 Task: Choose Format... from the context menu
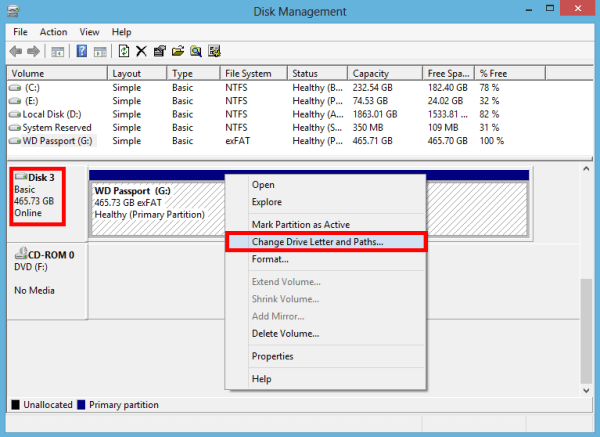click(x=326, y=259)
